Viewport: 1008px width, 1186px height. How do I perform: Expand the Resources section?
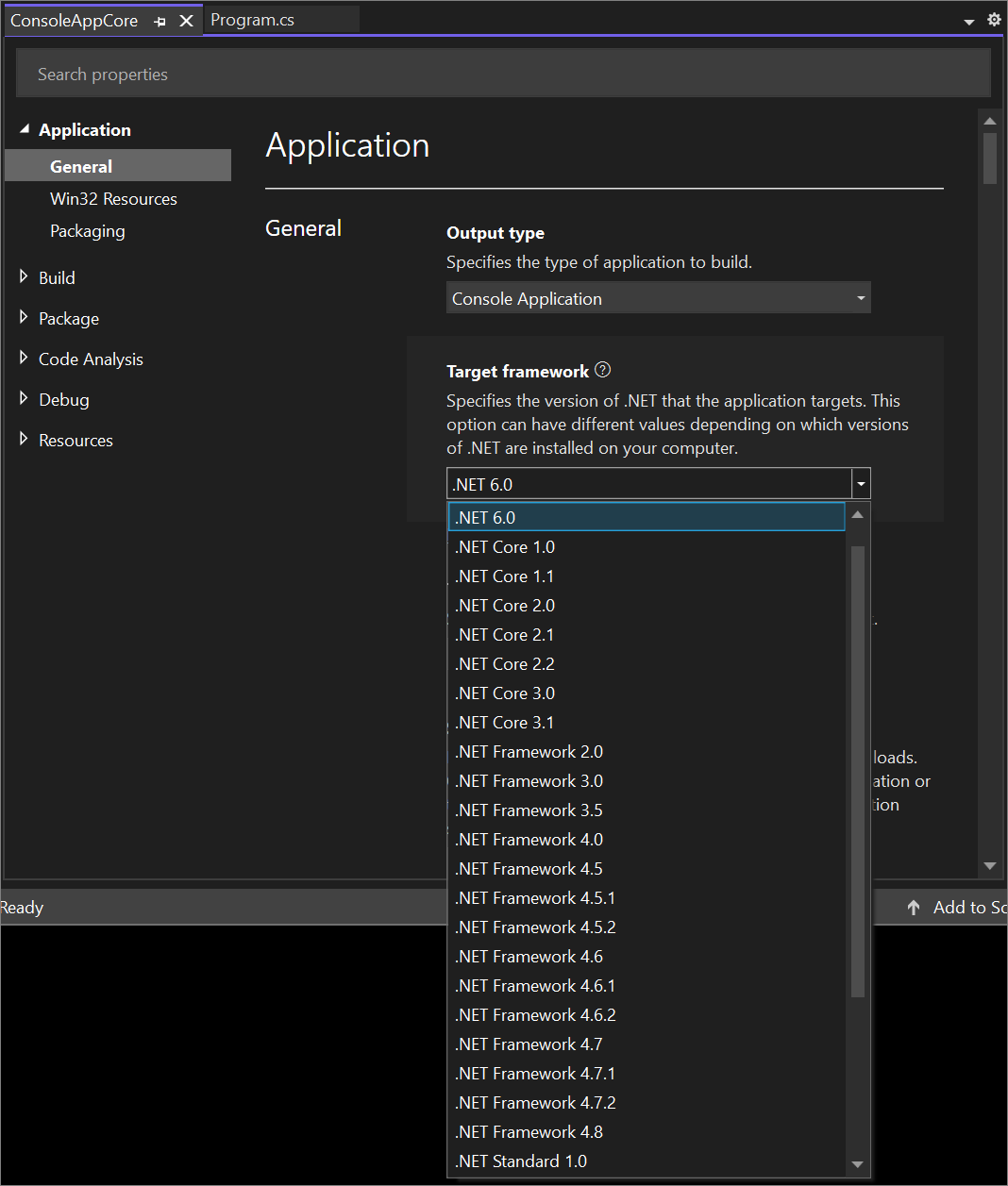point(24,440)
